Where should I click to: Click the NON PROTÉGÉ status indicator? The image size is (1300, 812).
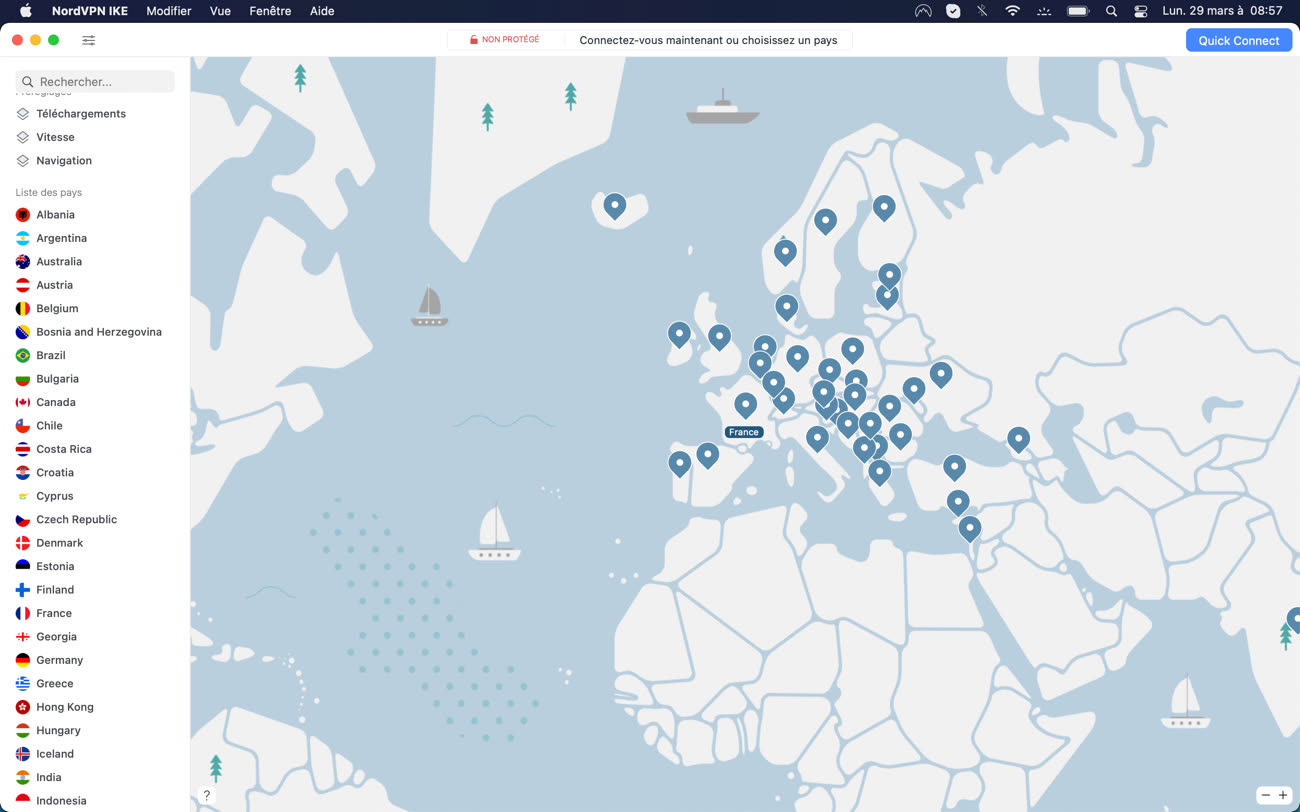[505, 40]
